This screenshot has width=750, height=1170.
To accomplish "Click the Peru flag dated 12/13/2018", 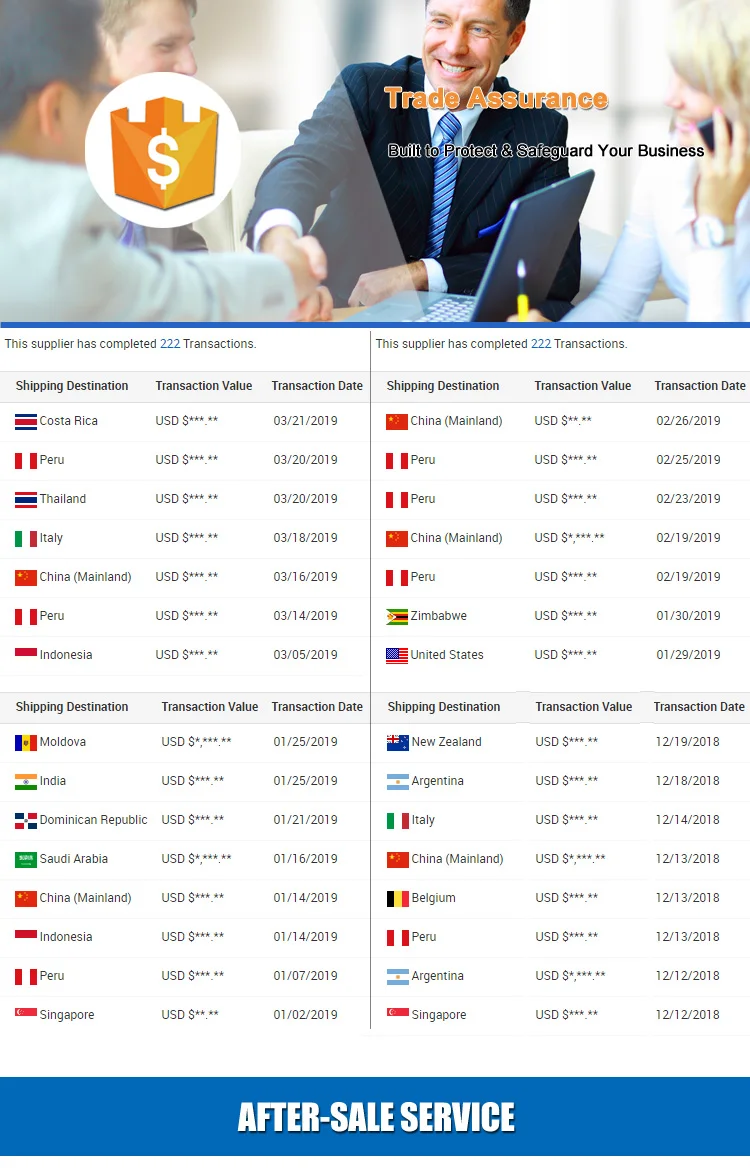I will 398,937.
